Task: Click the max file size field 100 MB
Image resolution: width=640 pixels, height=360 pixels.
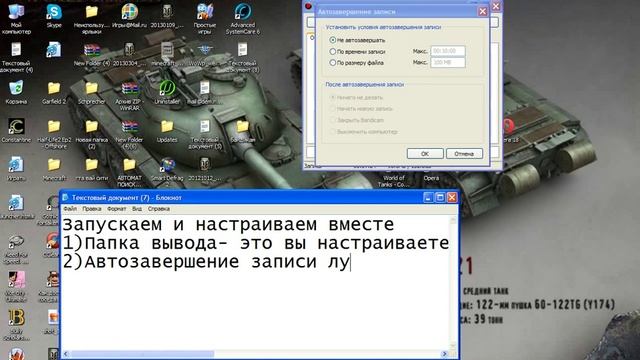Action: point(448,62)
